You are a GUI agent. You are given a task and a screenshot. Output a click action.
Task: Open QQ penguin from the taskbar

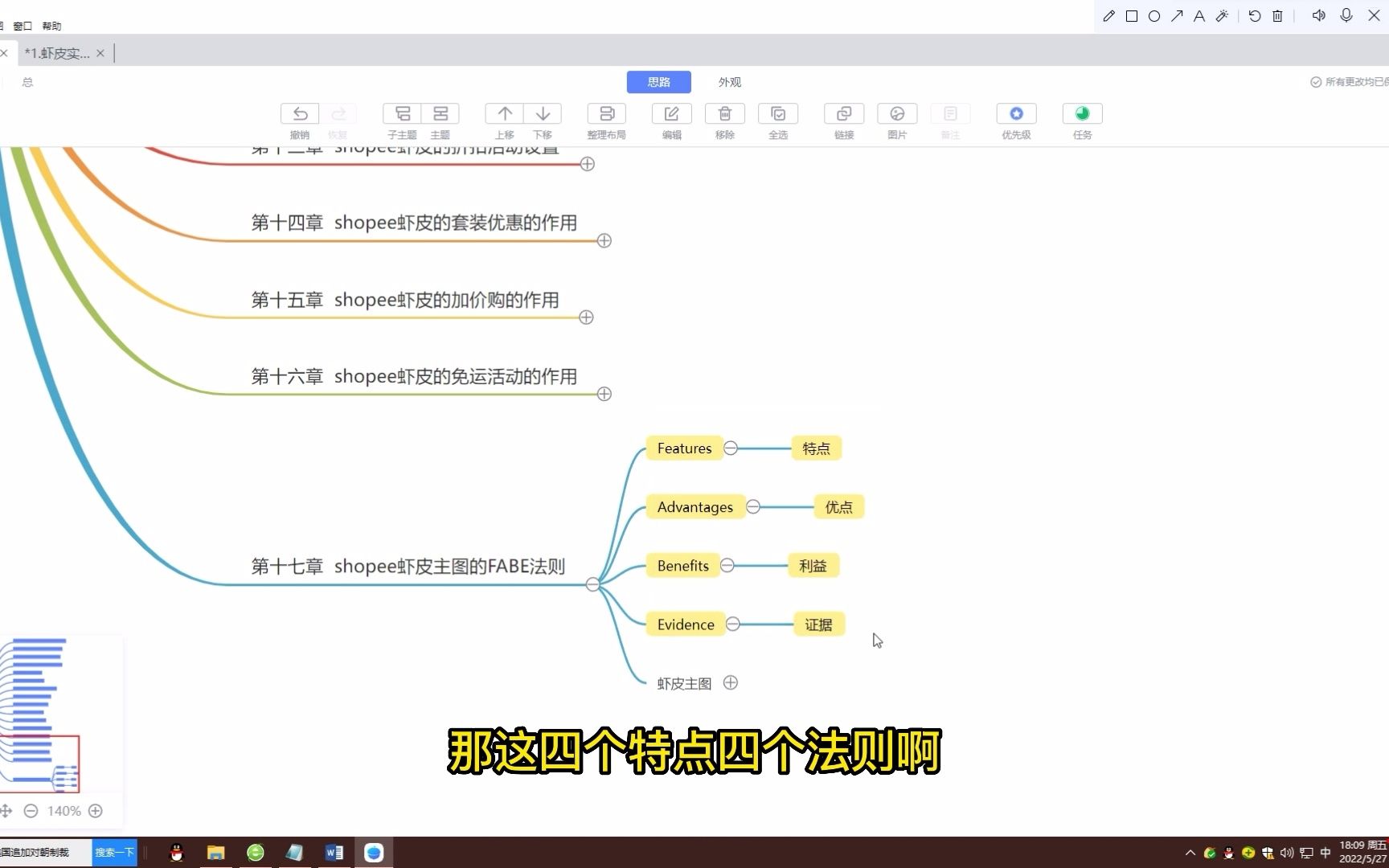click(x=177, y=853)
